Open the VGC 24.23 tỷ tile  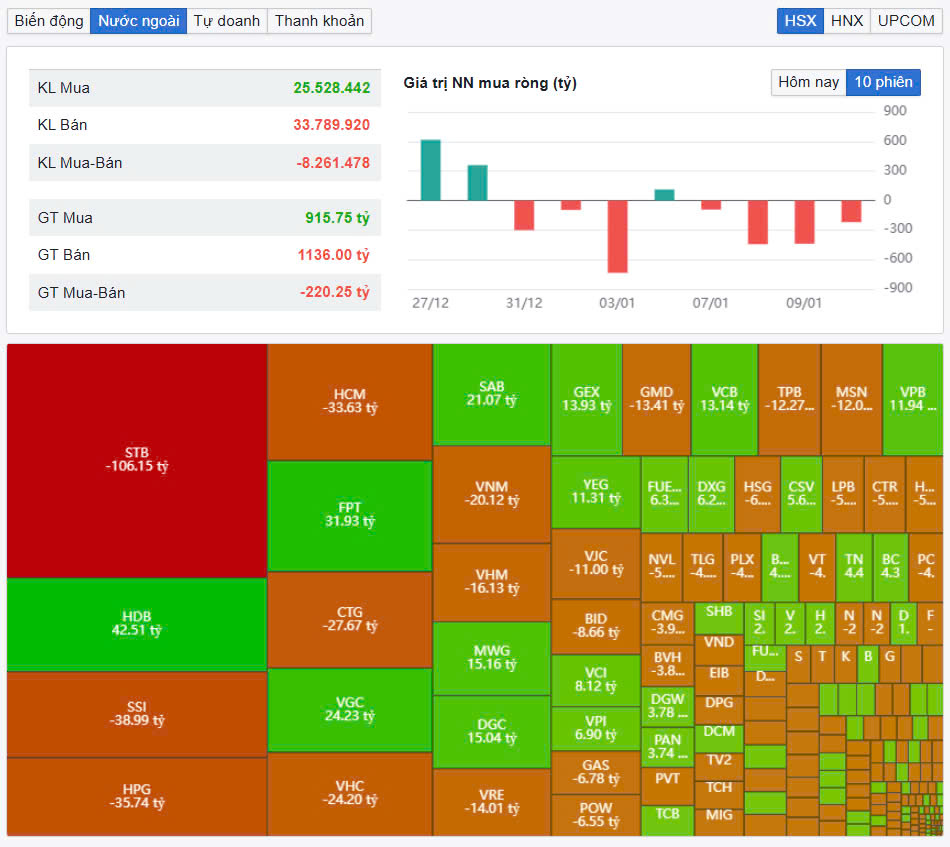pyautogui.click(x=350, y=710)
